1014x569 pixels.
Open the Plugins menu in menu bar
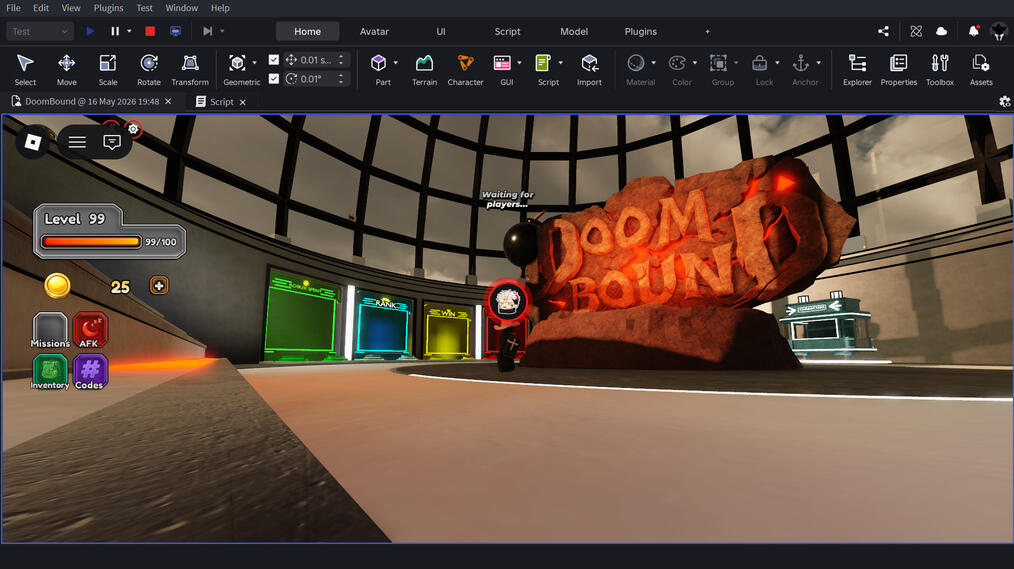coord(108,8)
